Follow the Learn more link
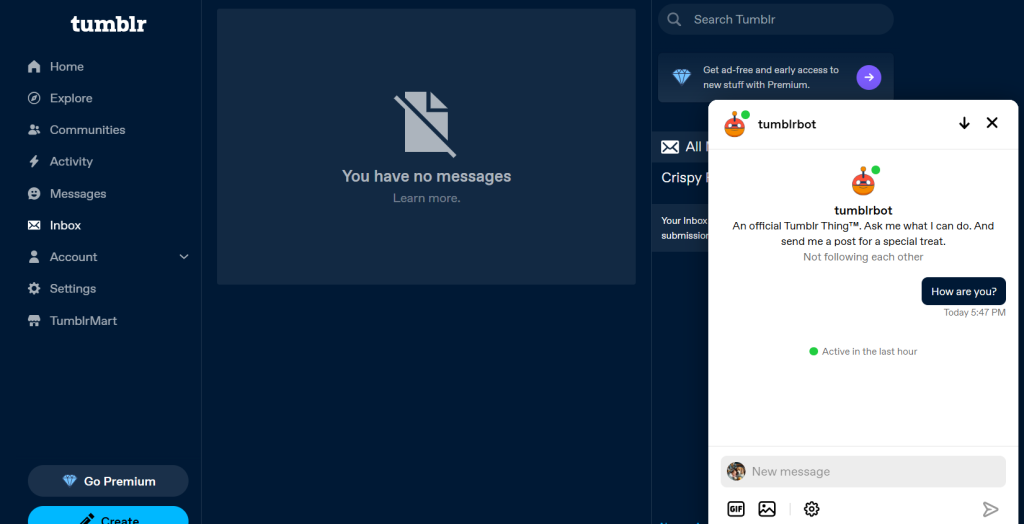1024x524 pixels. (x=426, y=198)
